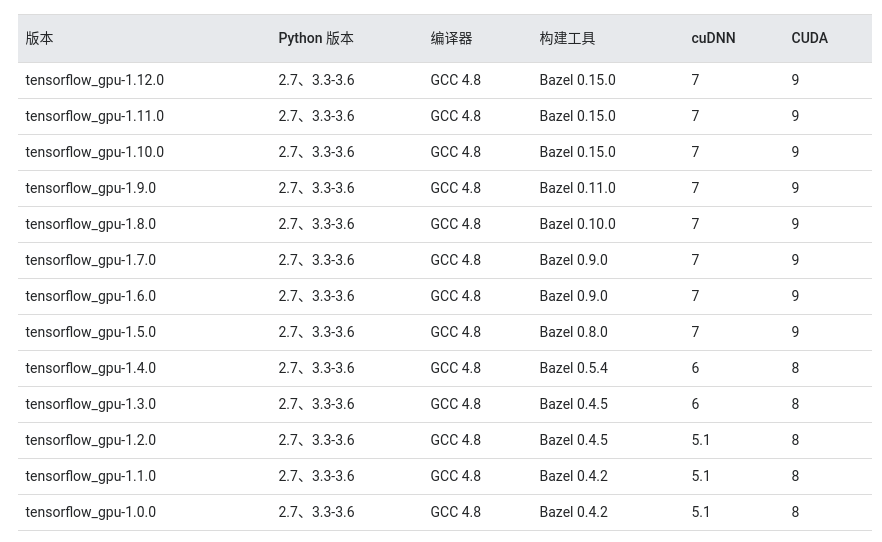Image resolution: width=882 pixels, height=542 pixels.
Task: Click Bazel 0.10.0 build tool cell
Action: click(577, 224)
